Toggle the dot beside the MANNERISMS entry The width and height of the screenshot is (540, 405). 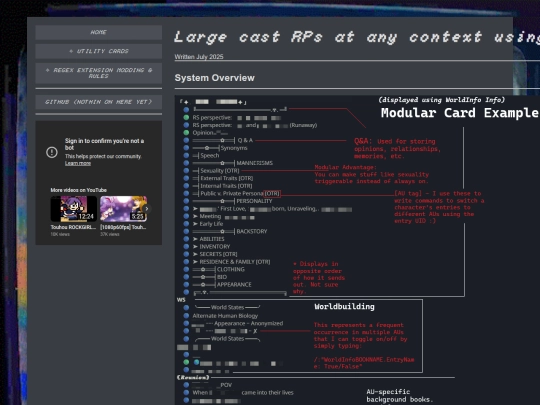click(x=186, y=163)
